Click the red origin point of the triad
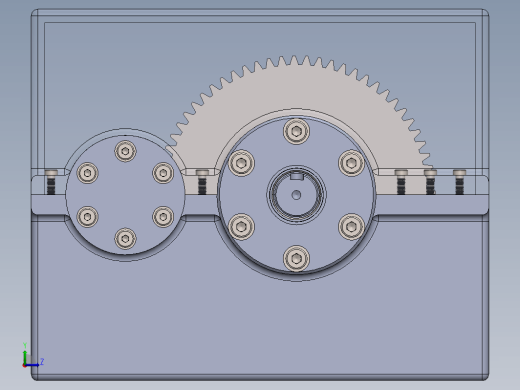Viewport: 520px width, 390px height. click(x=24, y=365)
